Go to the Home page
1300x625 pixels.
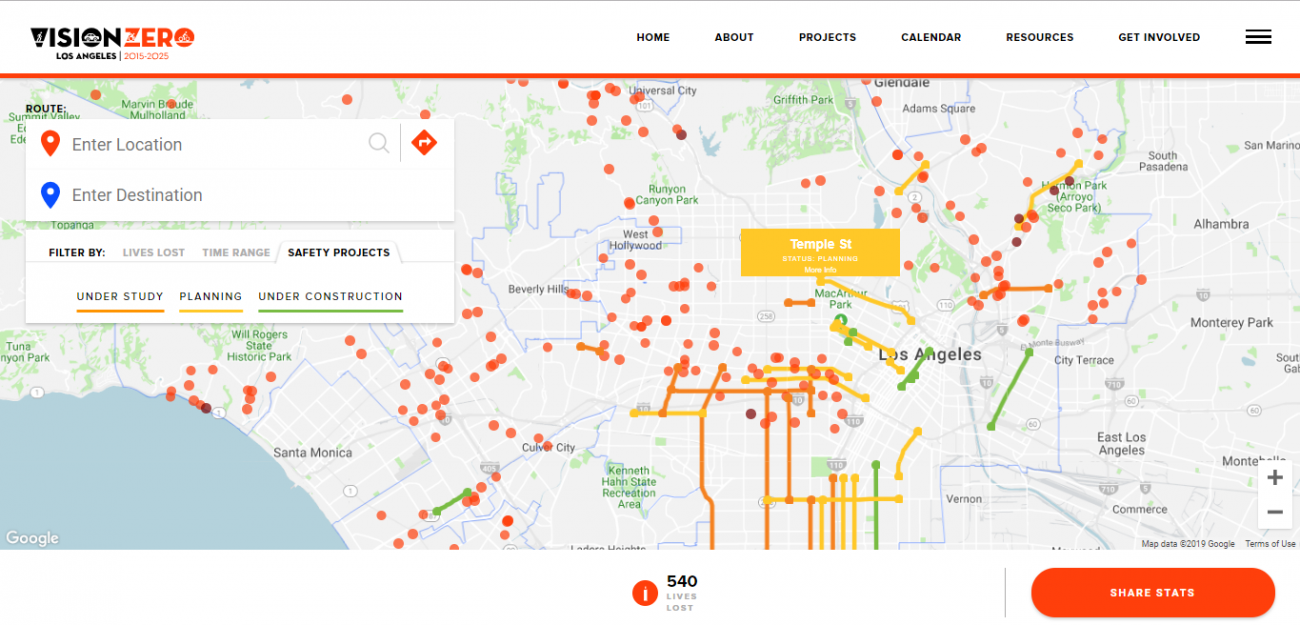coord(653,37)
